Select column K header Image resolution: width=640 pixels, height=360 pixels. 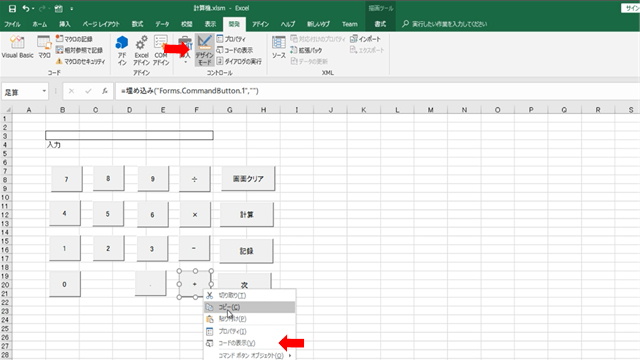click(363, 110)
